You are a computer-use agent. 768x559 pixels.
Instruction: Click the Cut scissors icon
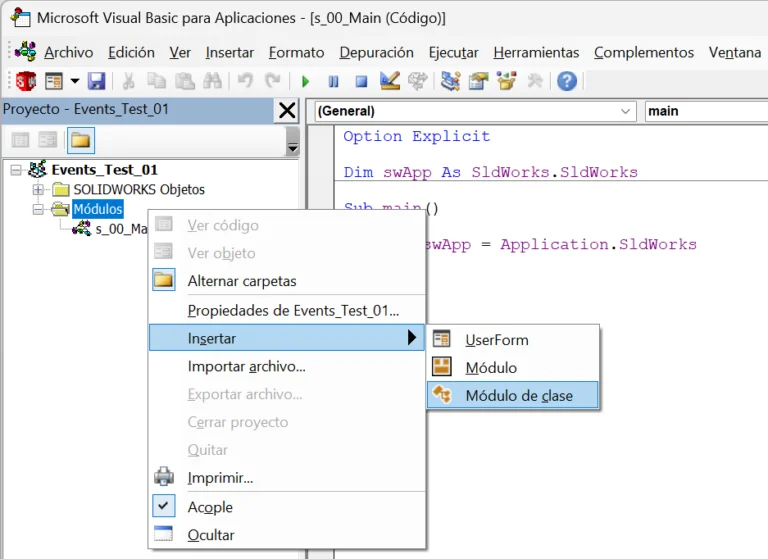[x=128, y=81]
